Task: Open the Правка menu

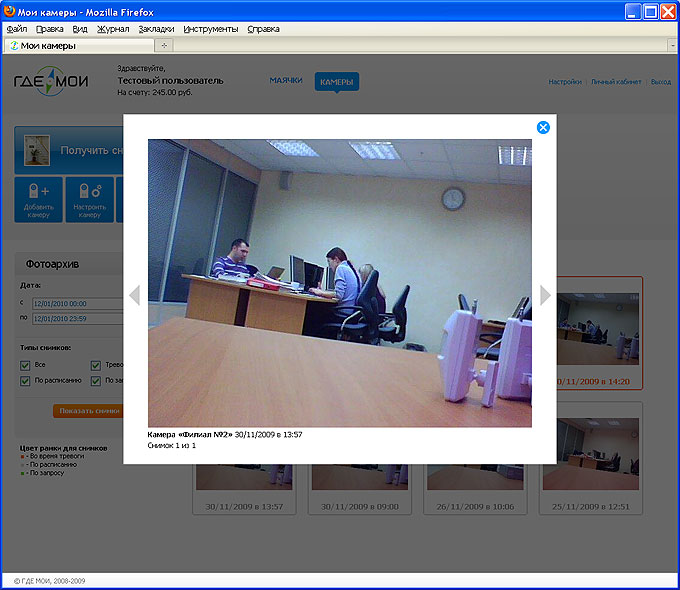Action: [49, 29]
